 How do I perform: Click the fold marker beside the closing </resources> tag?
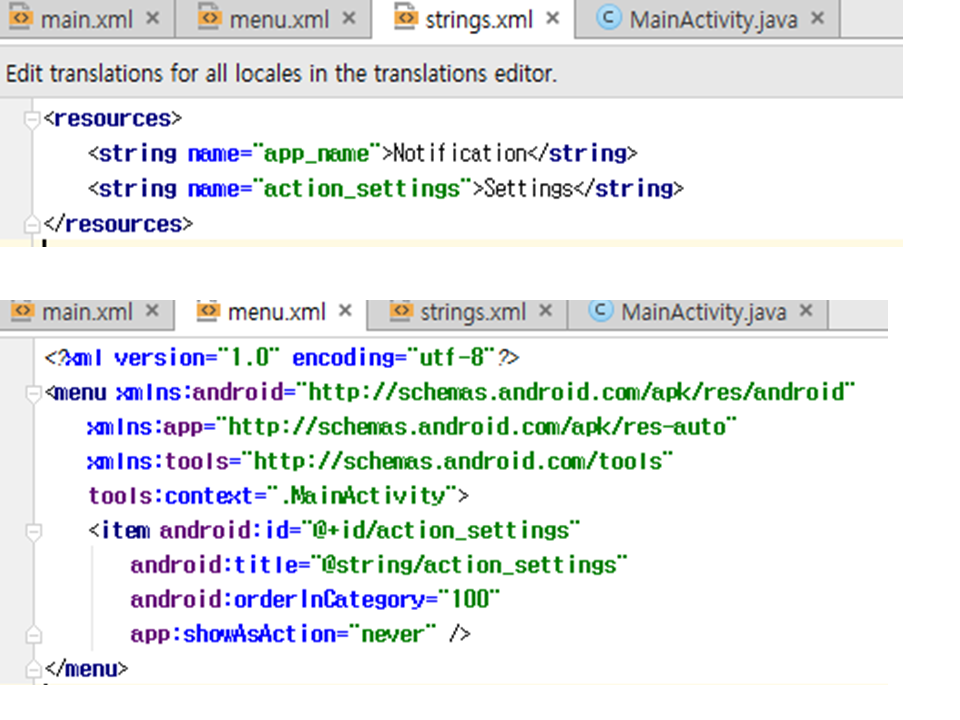(32, 224)
